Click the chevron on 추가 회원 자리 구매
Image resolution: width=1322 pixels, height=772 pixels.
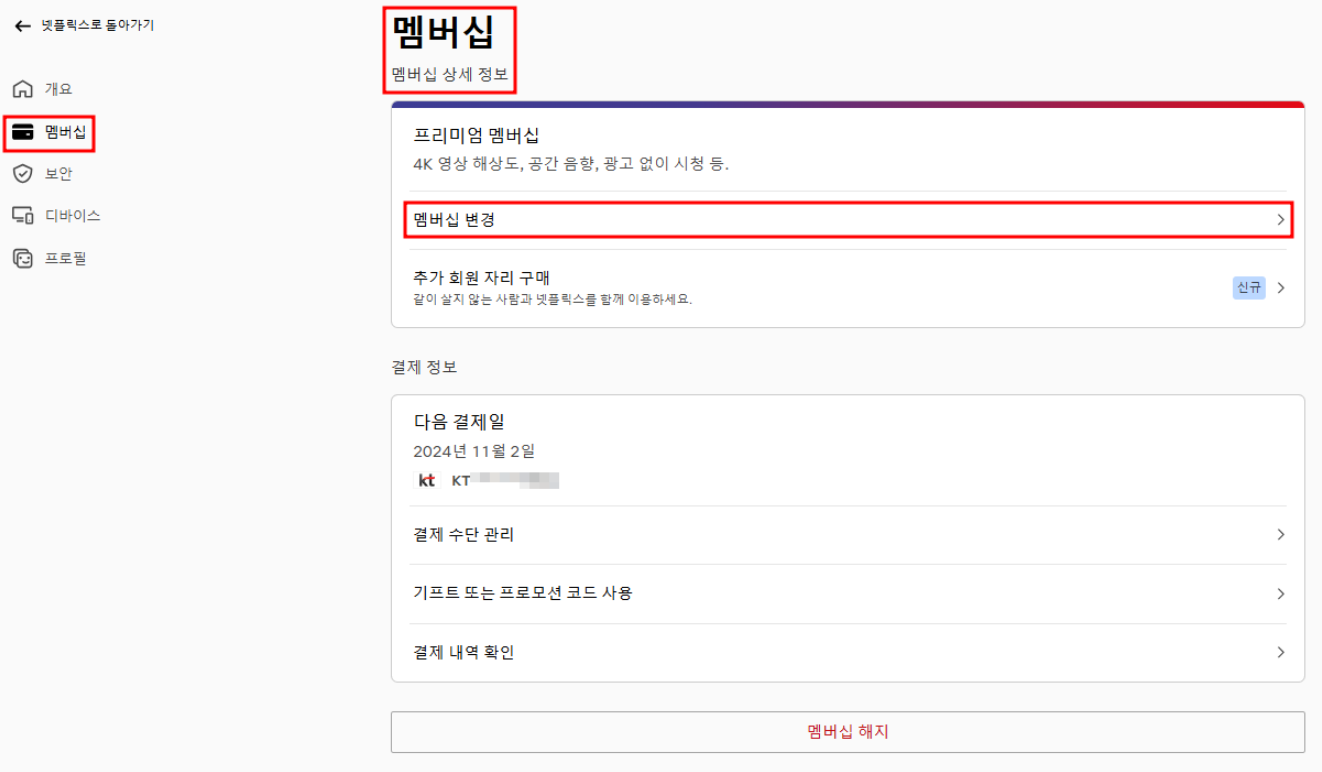point(1281,288)
